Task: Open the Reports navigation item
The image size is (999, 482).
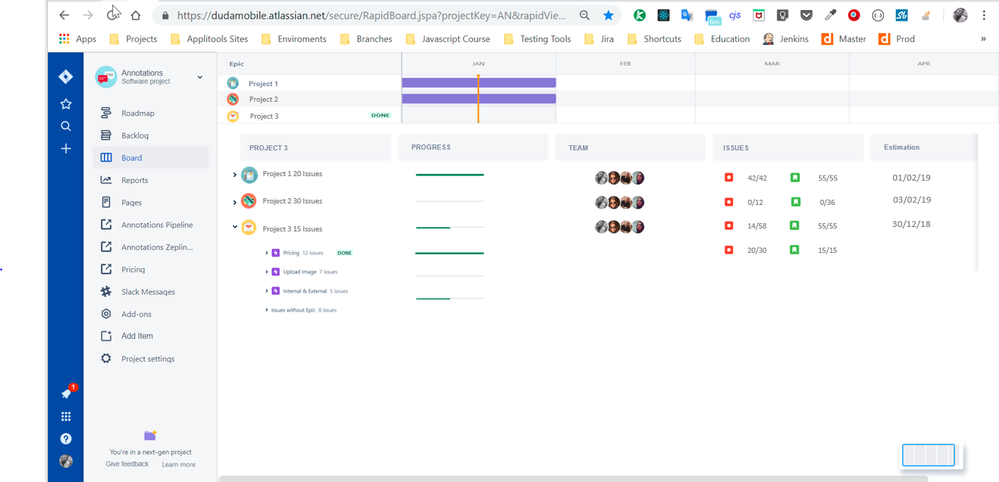Action: [x=150, y=180]
